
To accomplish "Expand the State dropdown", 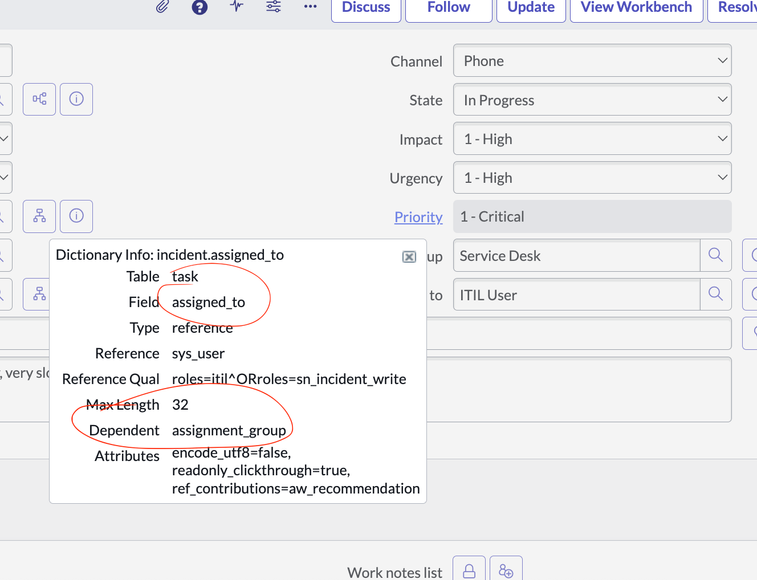I will point(591,100).
